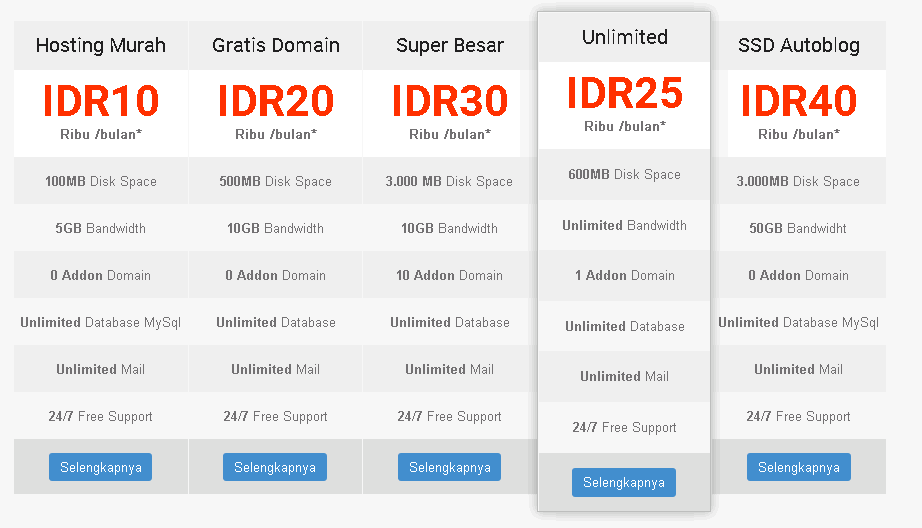
Task: Click the IDR20 price
Action: pos(276,101)
